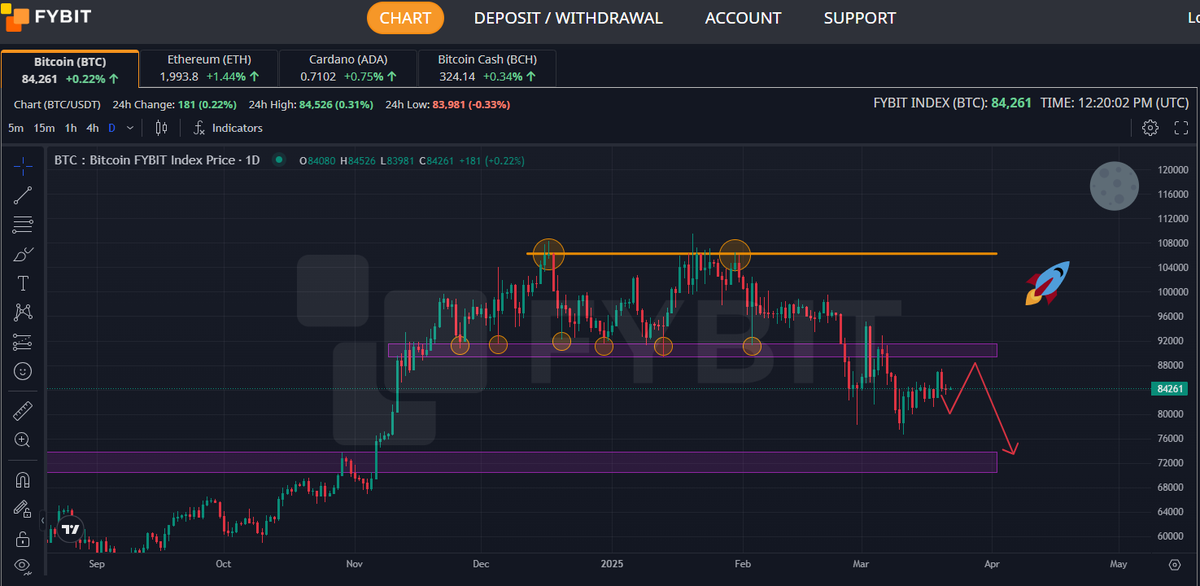
Task: Go to DEPOSIT / WITHDRAWAL
Action: 568,18
